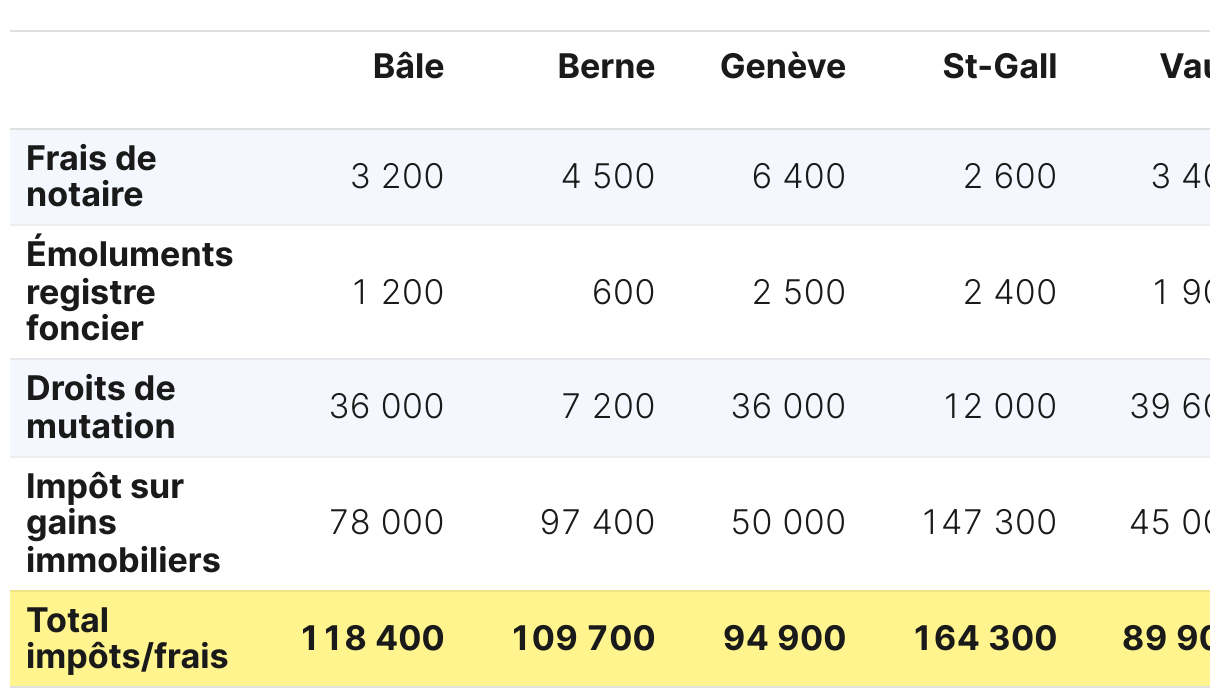Screen dimensions: 1220x698
Task: Select the Berne column header
Action: click(606, 67)
